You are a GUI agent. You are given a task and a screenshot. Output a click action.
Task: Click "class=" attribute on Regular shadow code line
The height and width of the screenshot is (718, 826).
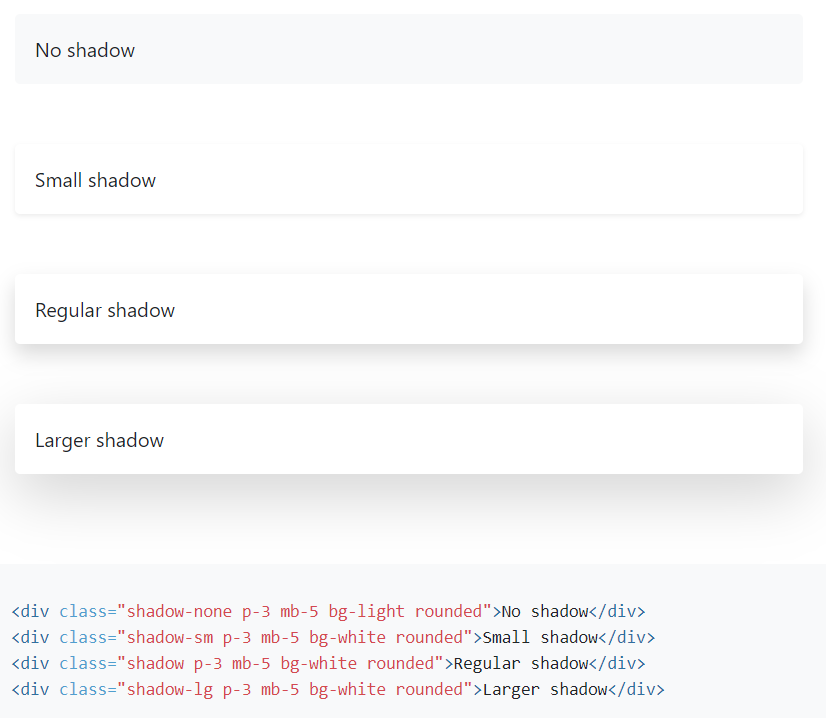(x=88, y=663)
